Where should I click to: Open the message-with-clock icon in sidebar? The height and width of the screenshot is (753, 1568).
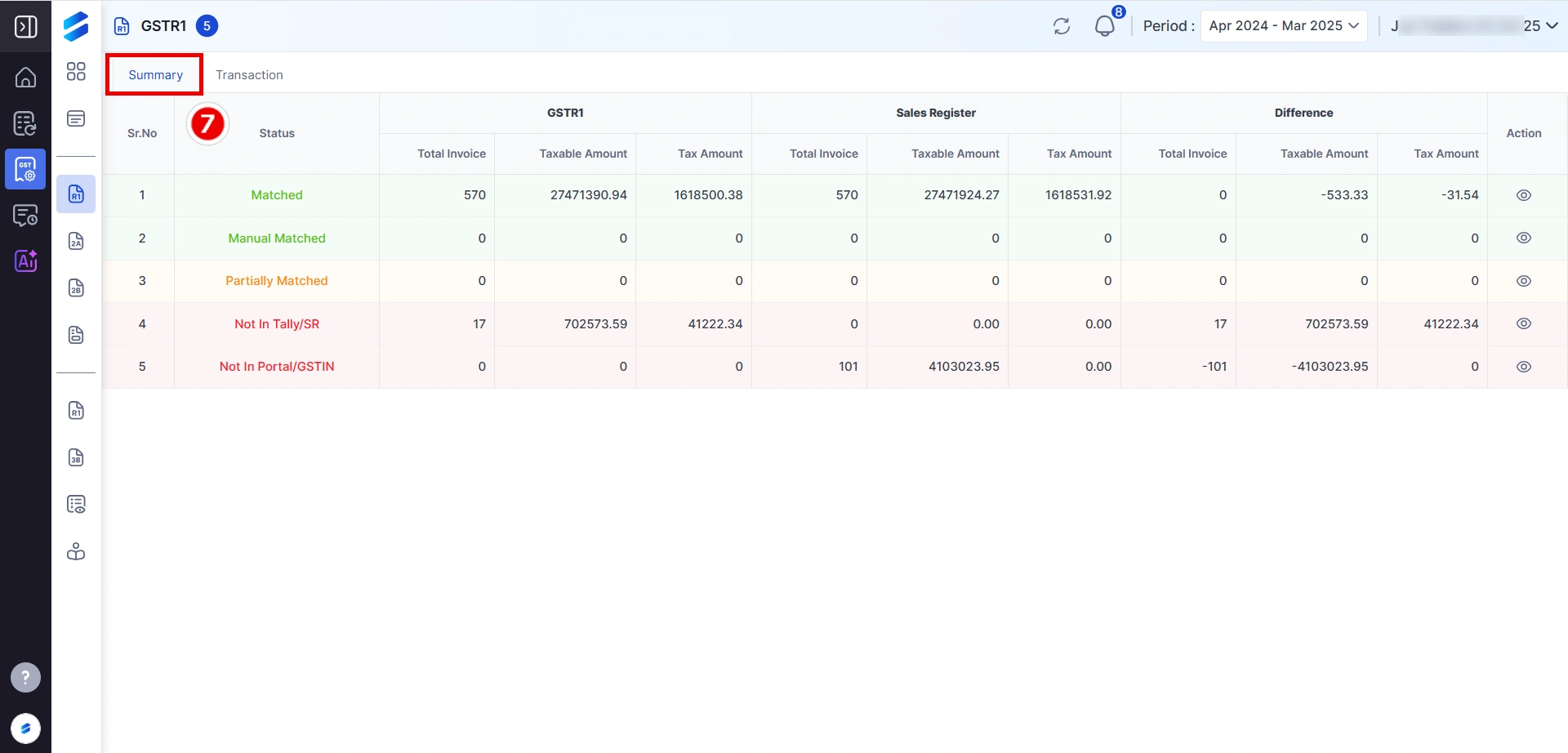click(25, 215)
